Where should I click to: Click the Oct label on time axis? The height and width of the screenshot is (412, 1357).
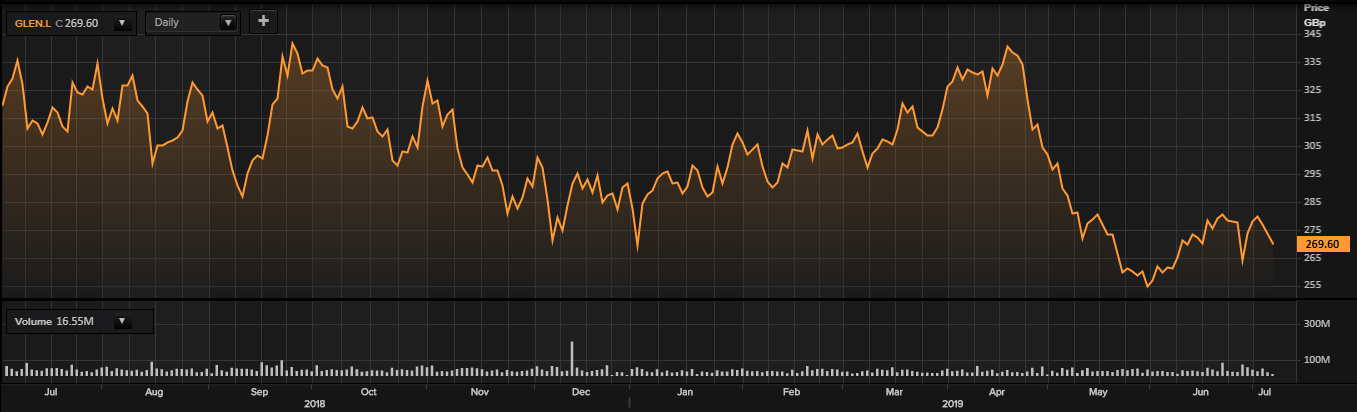point(368,393)
